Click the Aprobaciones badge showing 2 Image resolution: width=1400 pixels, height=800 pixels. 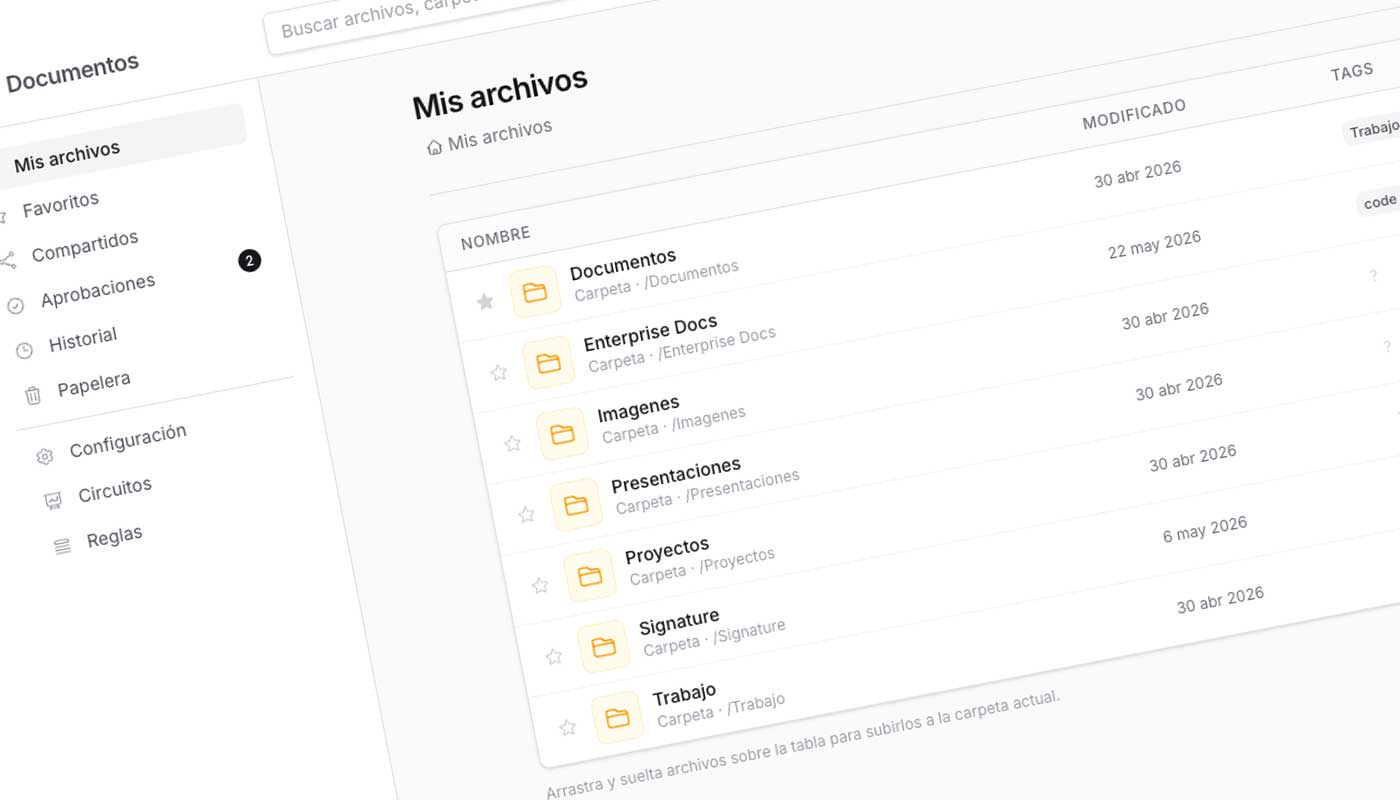pos(249,261)
